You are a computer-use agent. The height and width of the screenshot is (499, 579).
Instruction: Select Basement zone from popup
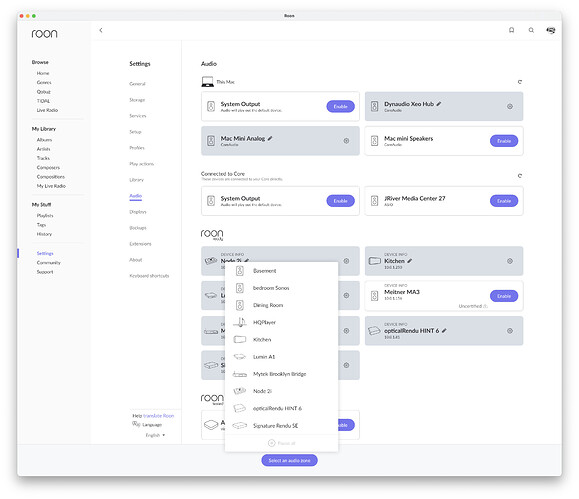[281, 271]
